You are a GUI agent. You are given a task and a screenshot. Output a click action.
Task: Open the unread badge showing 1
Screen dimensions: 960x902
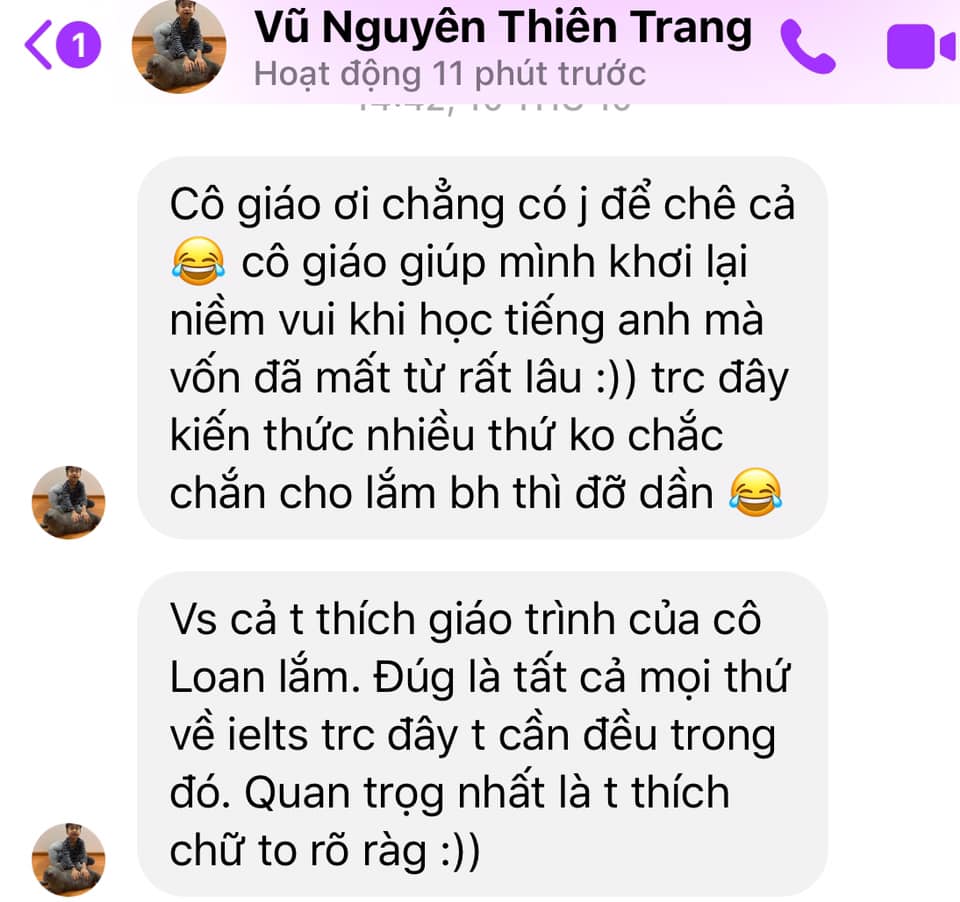pos(78,45)
